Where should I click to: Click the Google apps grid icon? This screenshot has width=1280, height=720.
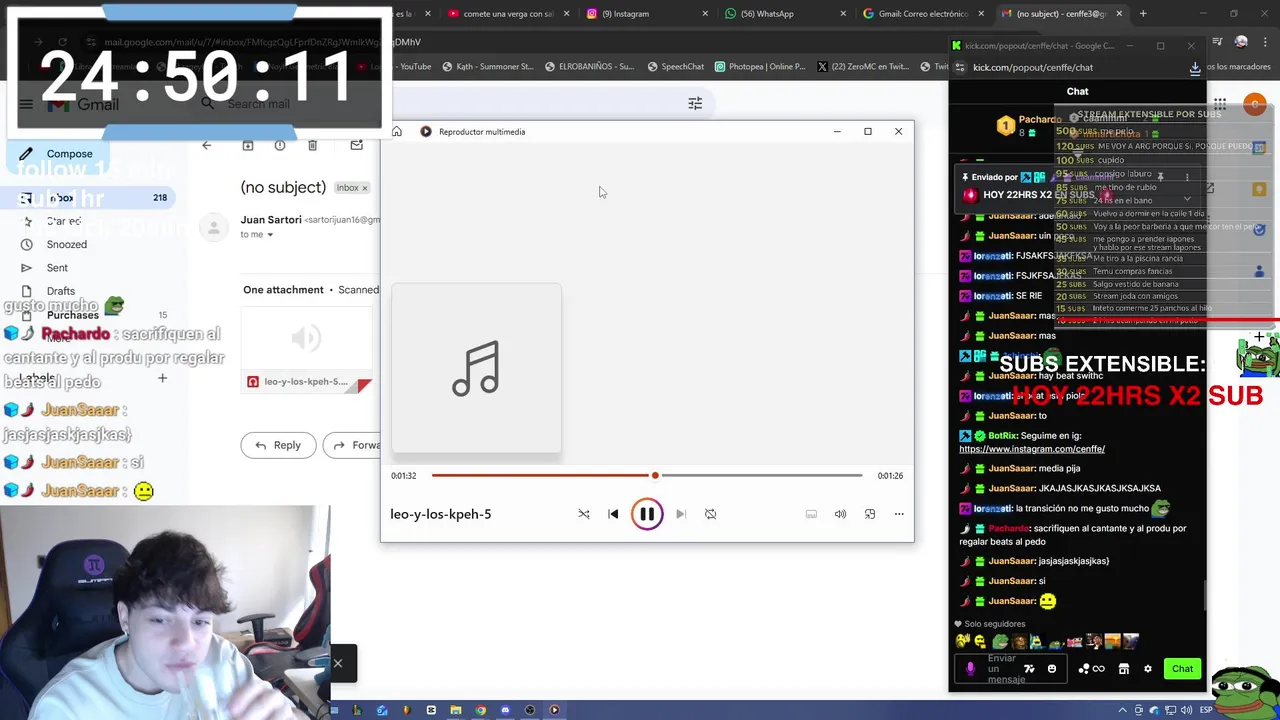[x=1220, y=104]
